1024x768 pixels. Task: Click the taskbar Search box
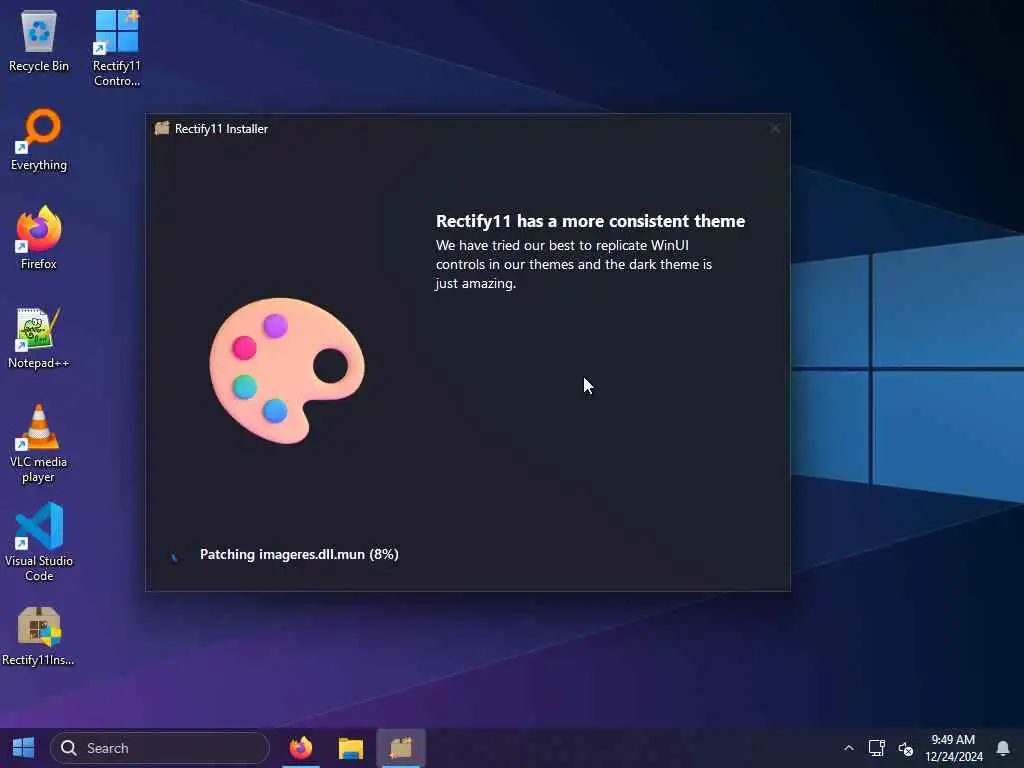pos(160,748)
